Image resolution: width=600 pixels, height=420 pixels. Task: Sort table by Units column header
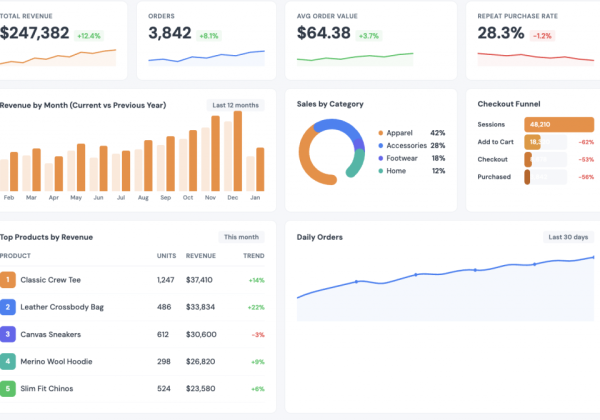click(x=166, y=256)
